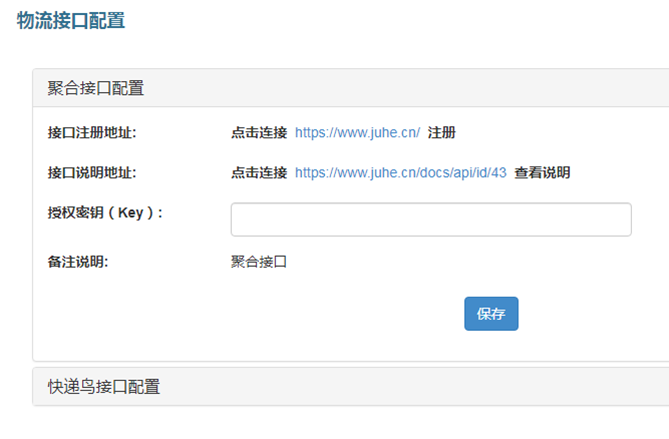This screenshot has width=669, height=439.
Task: Click the 查看说明 text after docs link
Action: pyautogui.click(x=542, y=173)
